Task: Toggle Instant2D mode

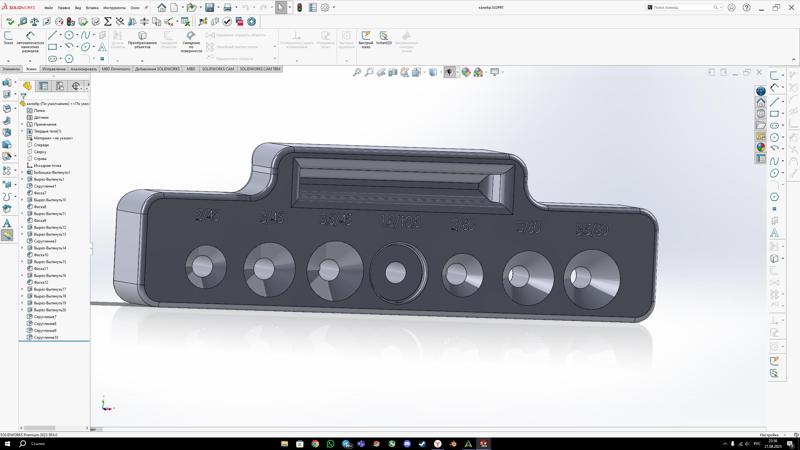Action: [x=384, y=38]
